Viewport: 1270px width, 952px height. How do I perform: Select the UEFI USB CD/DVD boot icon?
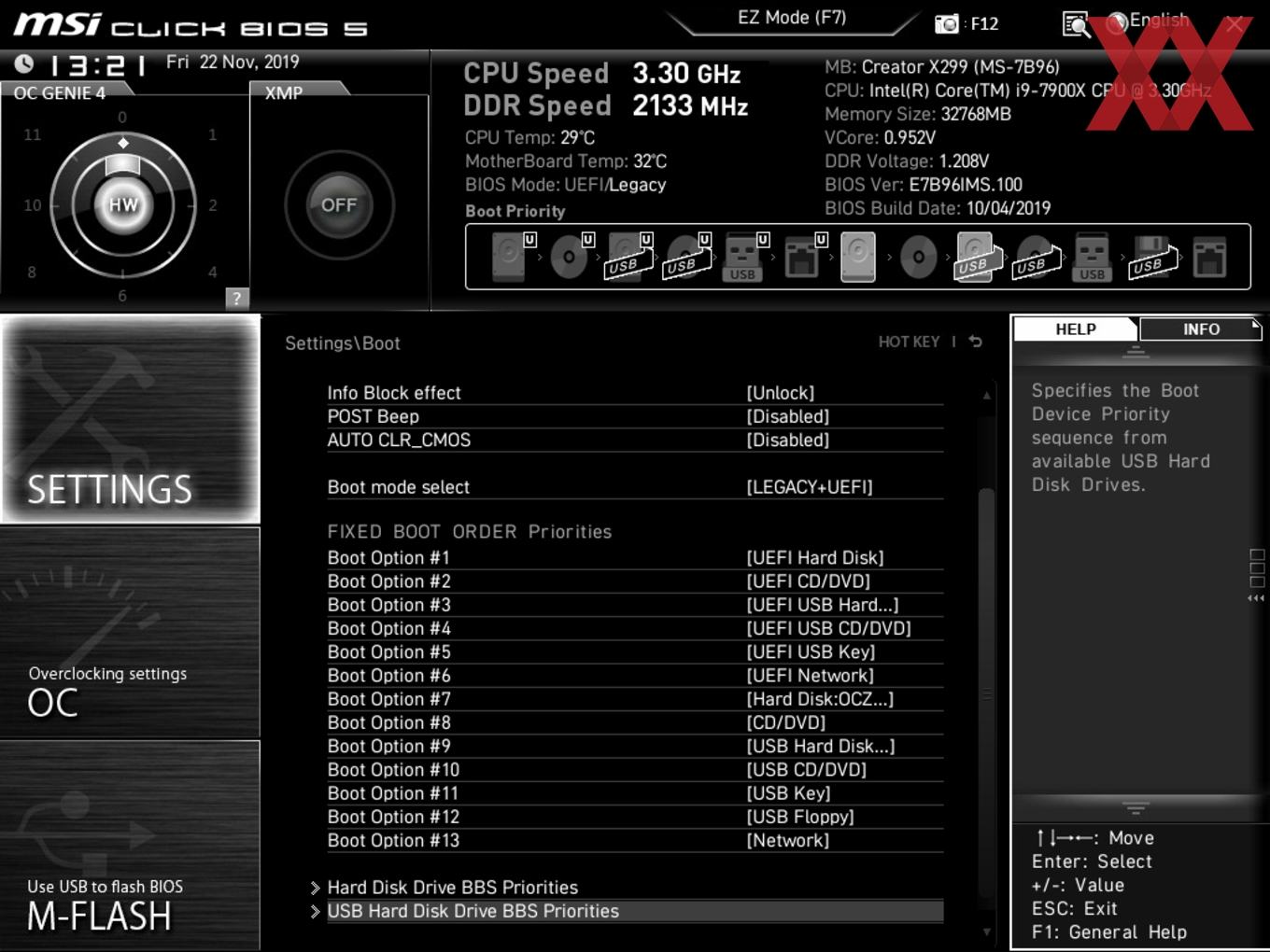688,257
